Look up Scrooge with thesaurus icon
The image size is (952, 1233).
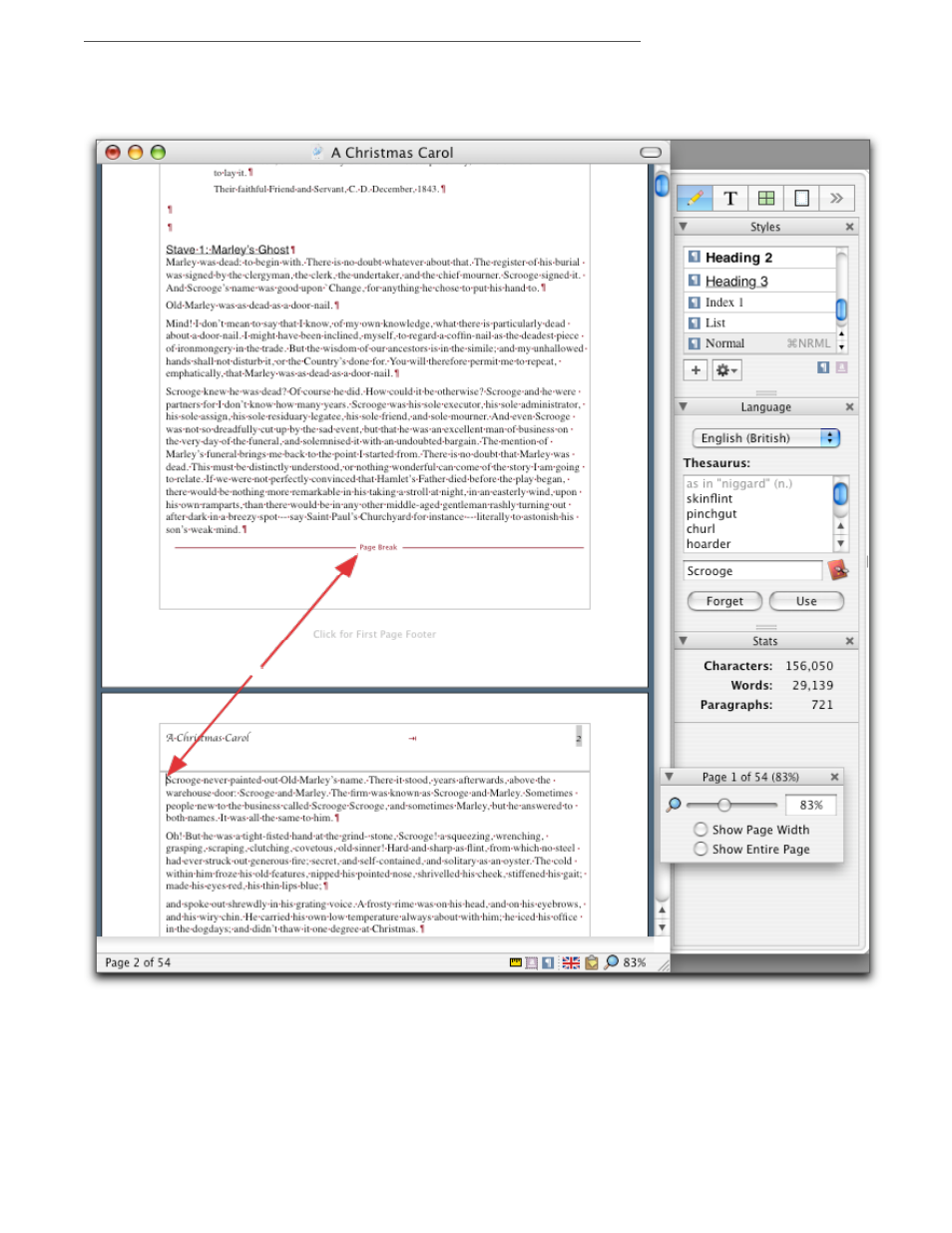click(x=837, y=570)
